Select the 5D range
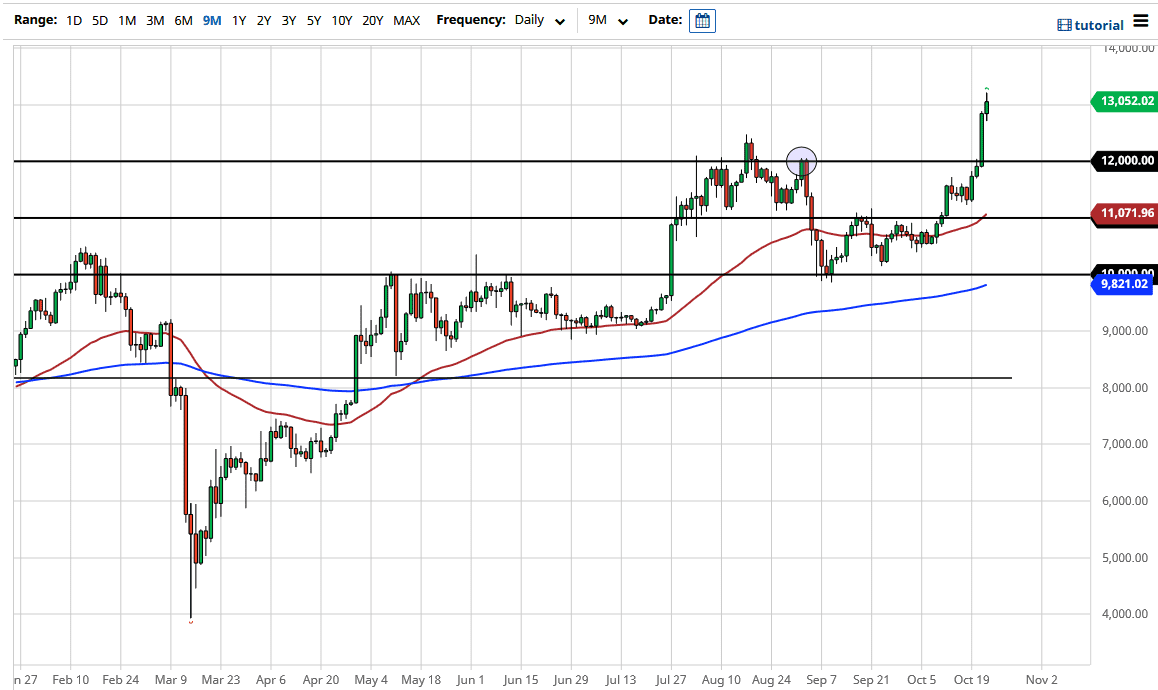Image resolution: width=1158 pixels, height=690 pixels. click(100, 21)
